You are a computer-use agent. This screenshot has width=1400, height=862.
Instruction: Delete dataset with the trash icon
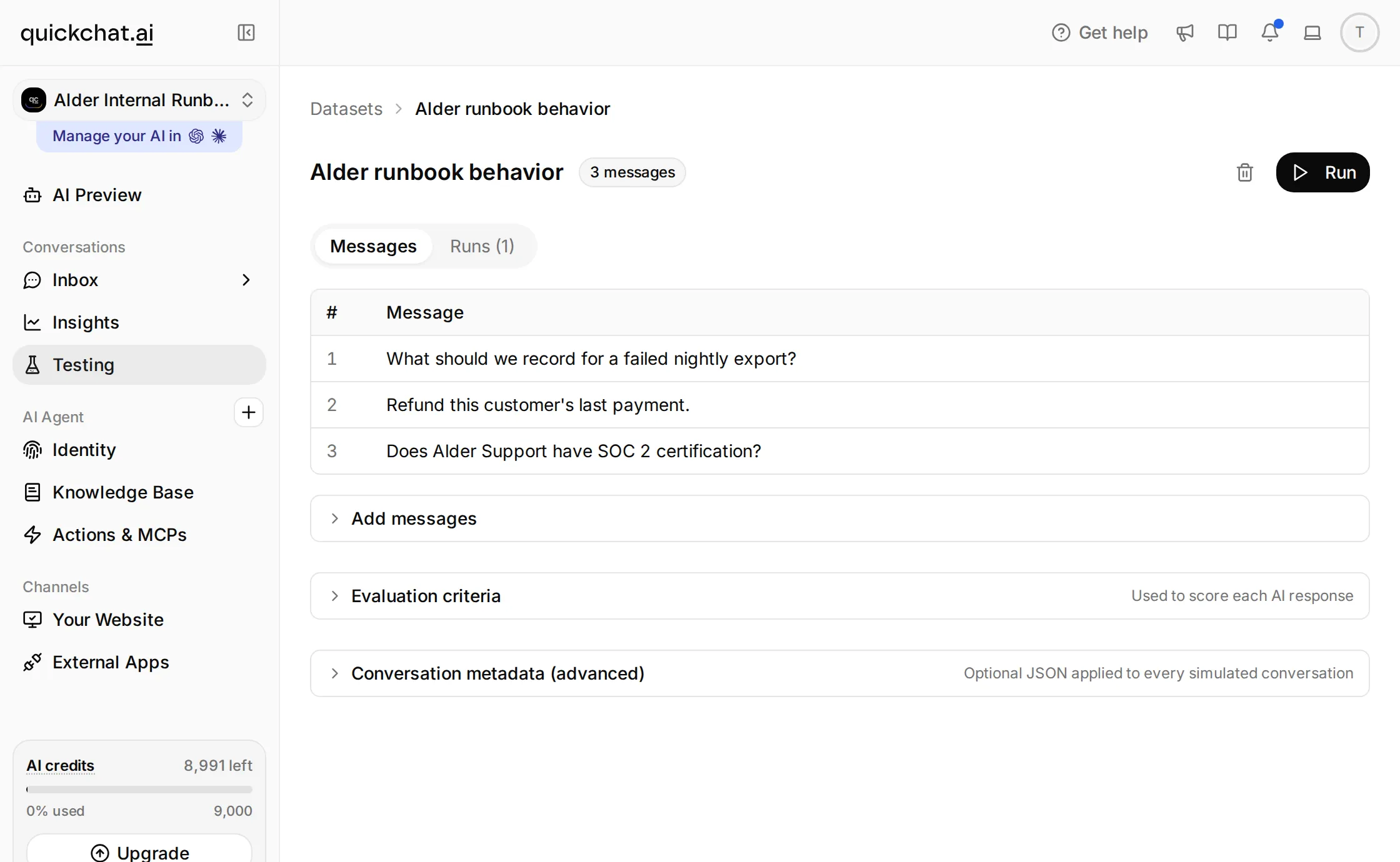1244,172
